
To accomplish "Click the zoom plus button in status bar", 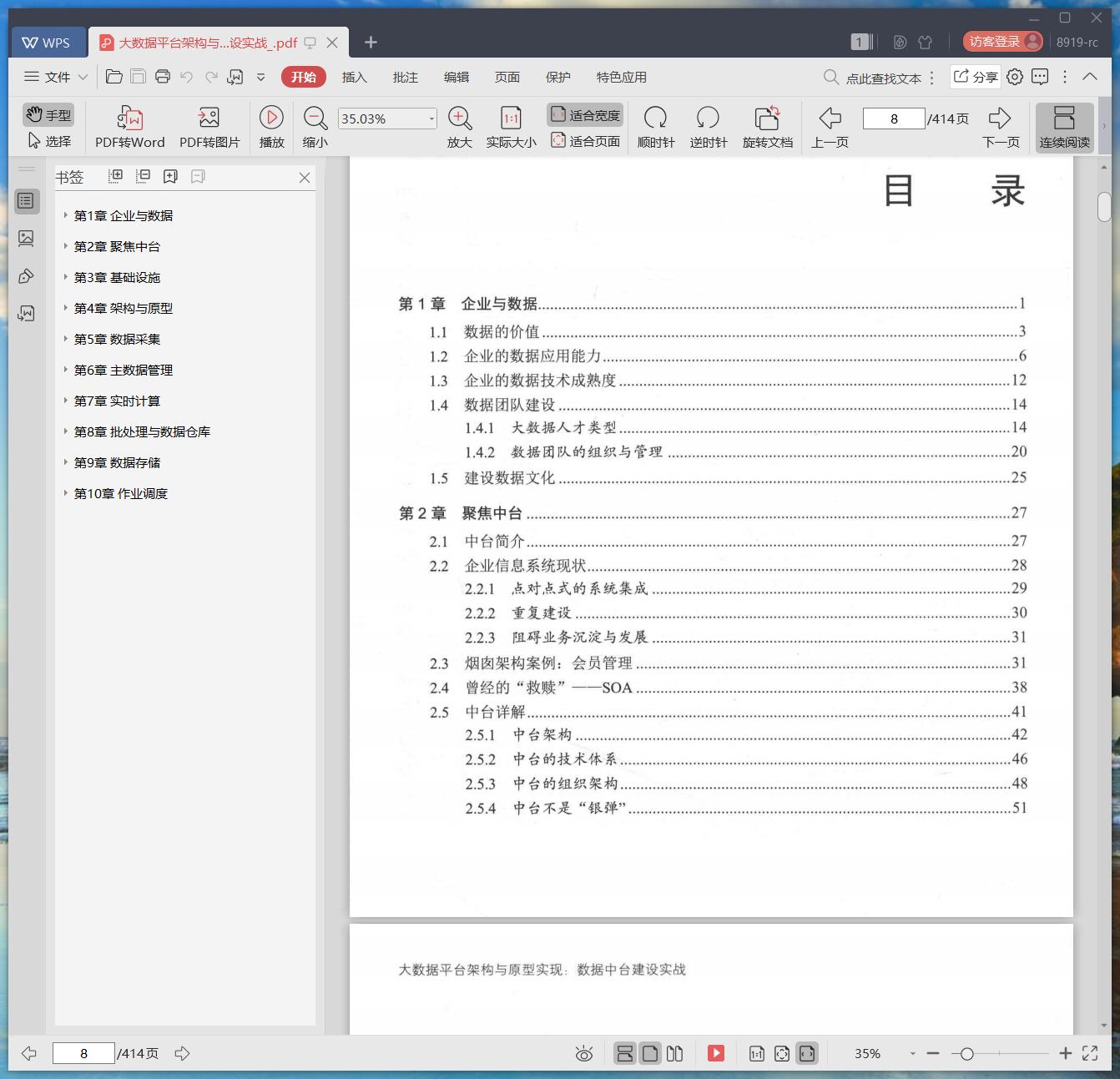I will coord(1065,1054).
